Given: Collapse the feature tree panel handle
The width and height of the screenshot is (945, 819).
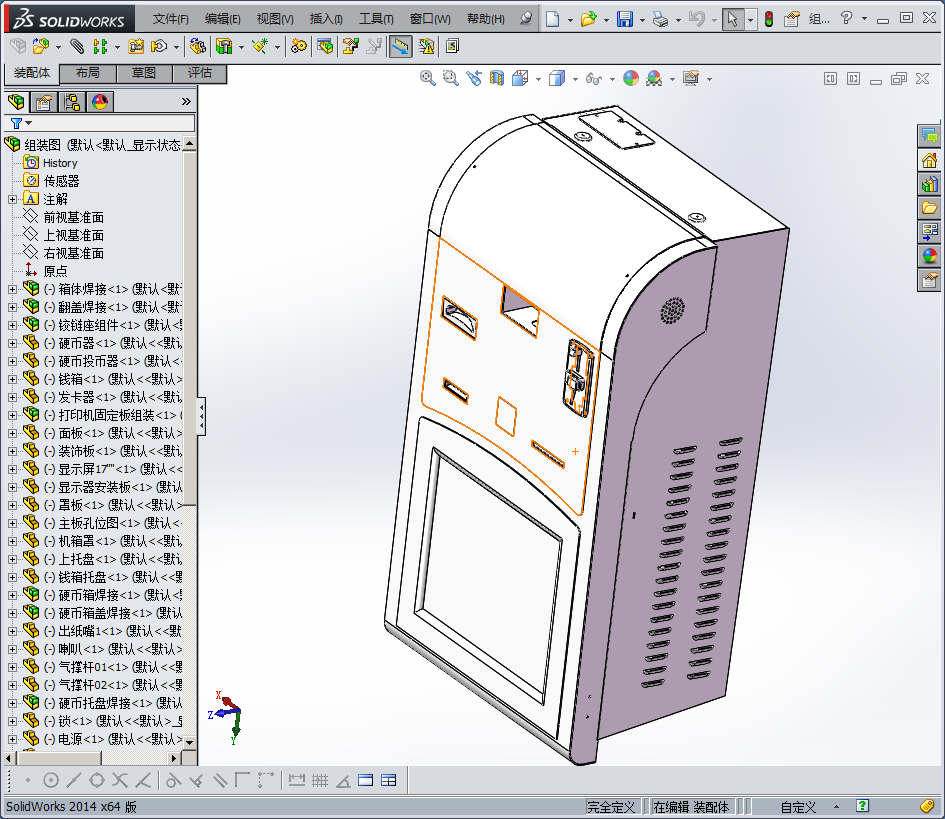Looking at the screenshot, I should [x=201, y=415].
